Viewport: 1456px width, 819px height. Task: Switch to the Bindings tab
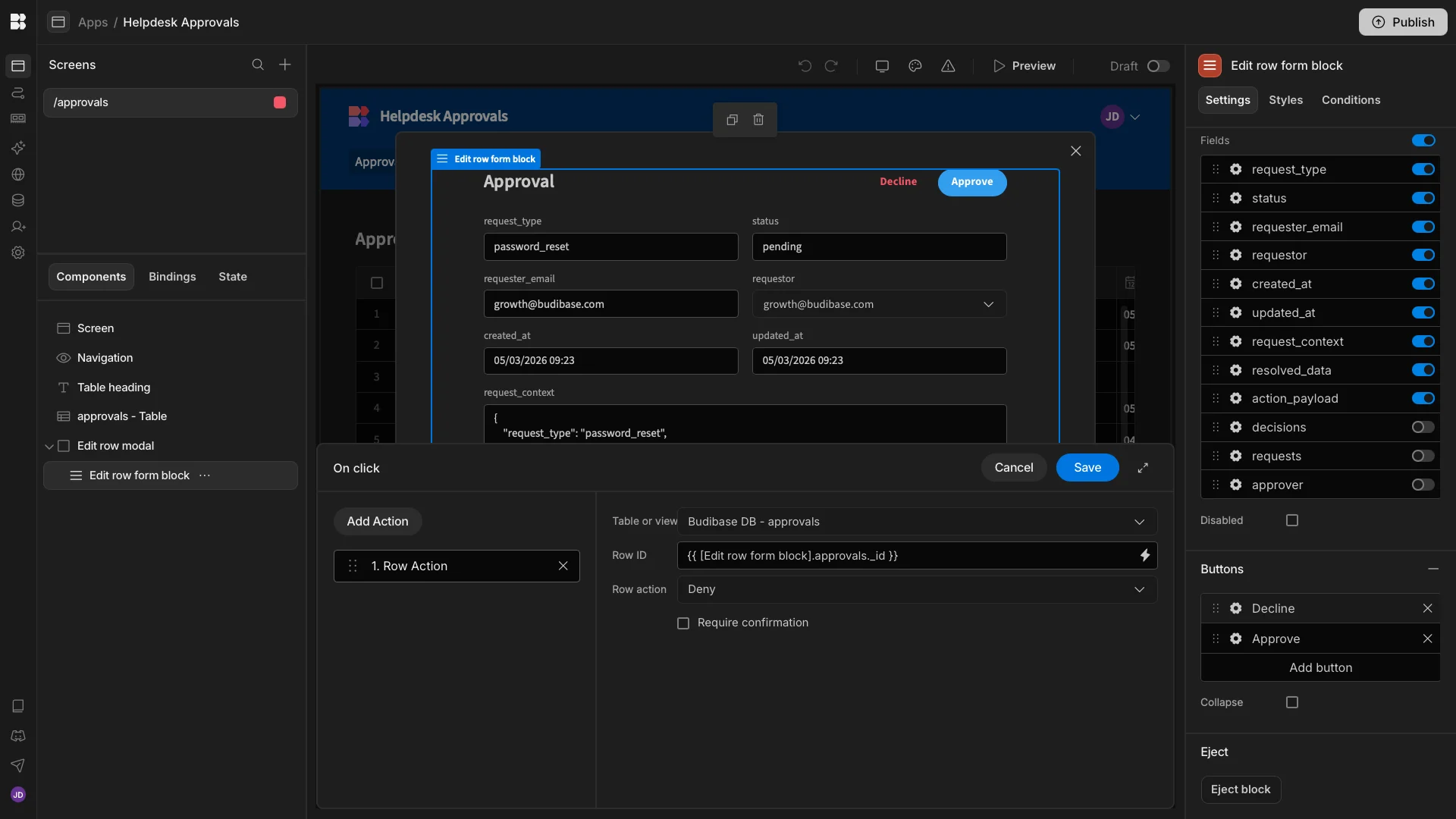click(x=172, y=277)
